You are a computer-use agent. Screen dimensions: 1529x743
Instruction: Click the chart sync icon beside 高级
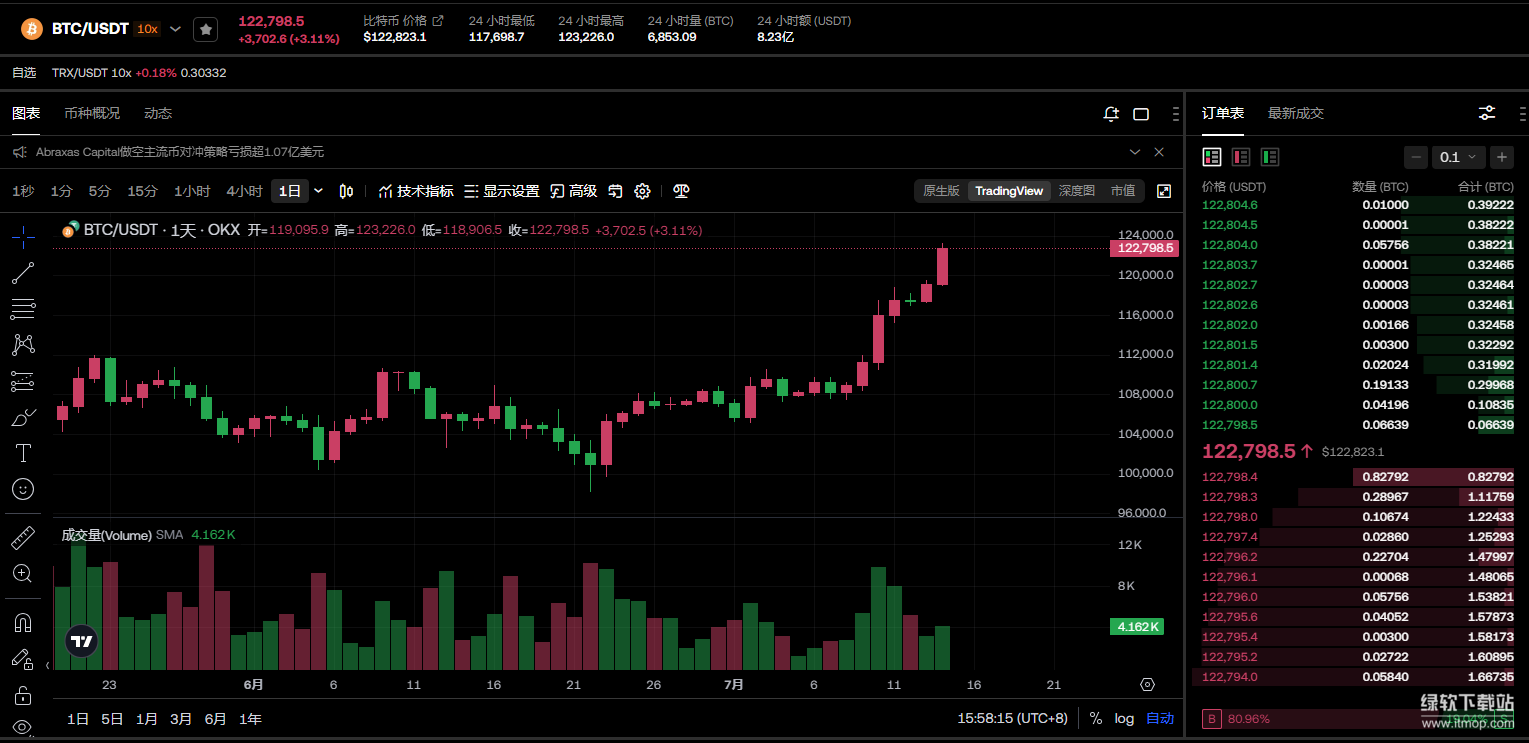616,191
